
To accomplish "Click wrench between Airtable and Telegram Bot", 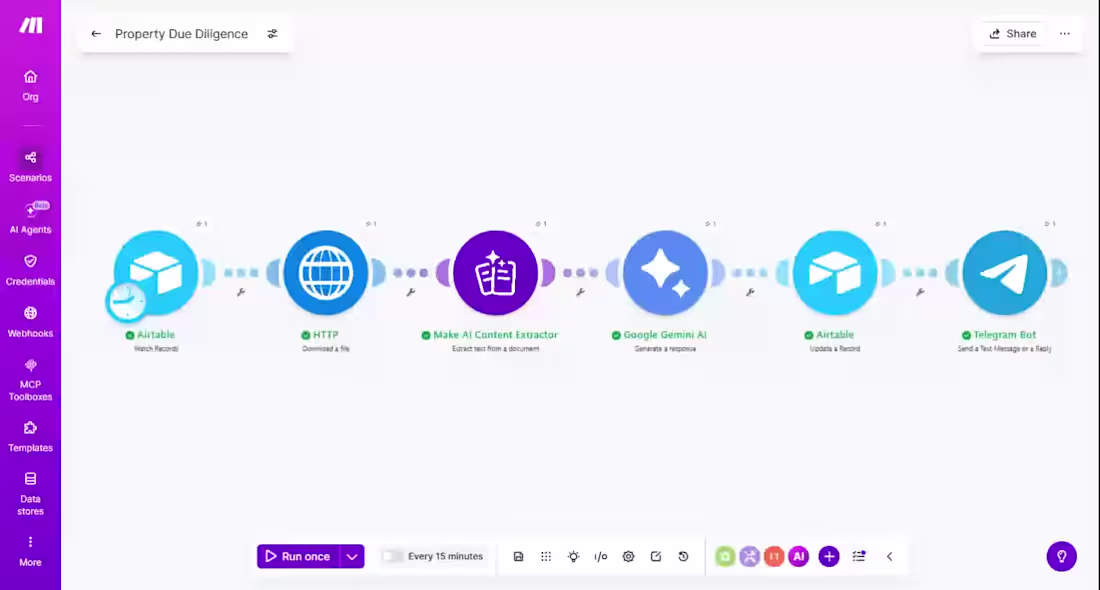I will coord(920,292).
